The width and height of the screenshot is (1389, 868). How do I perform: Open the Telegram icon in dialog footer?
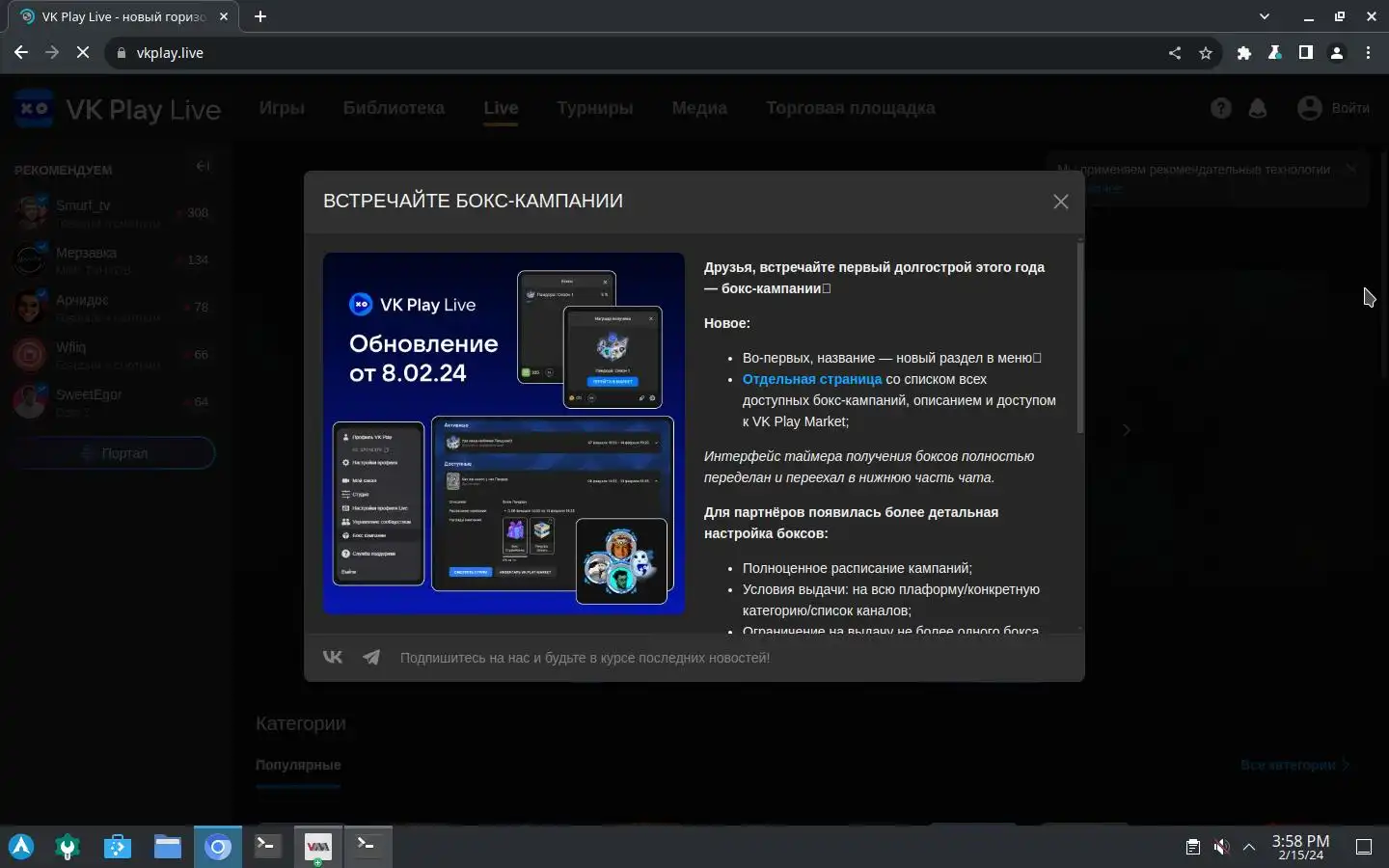tap(371, 657)
